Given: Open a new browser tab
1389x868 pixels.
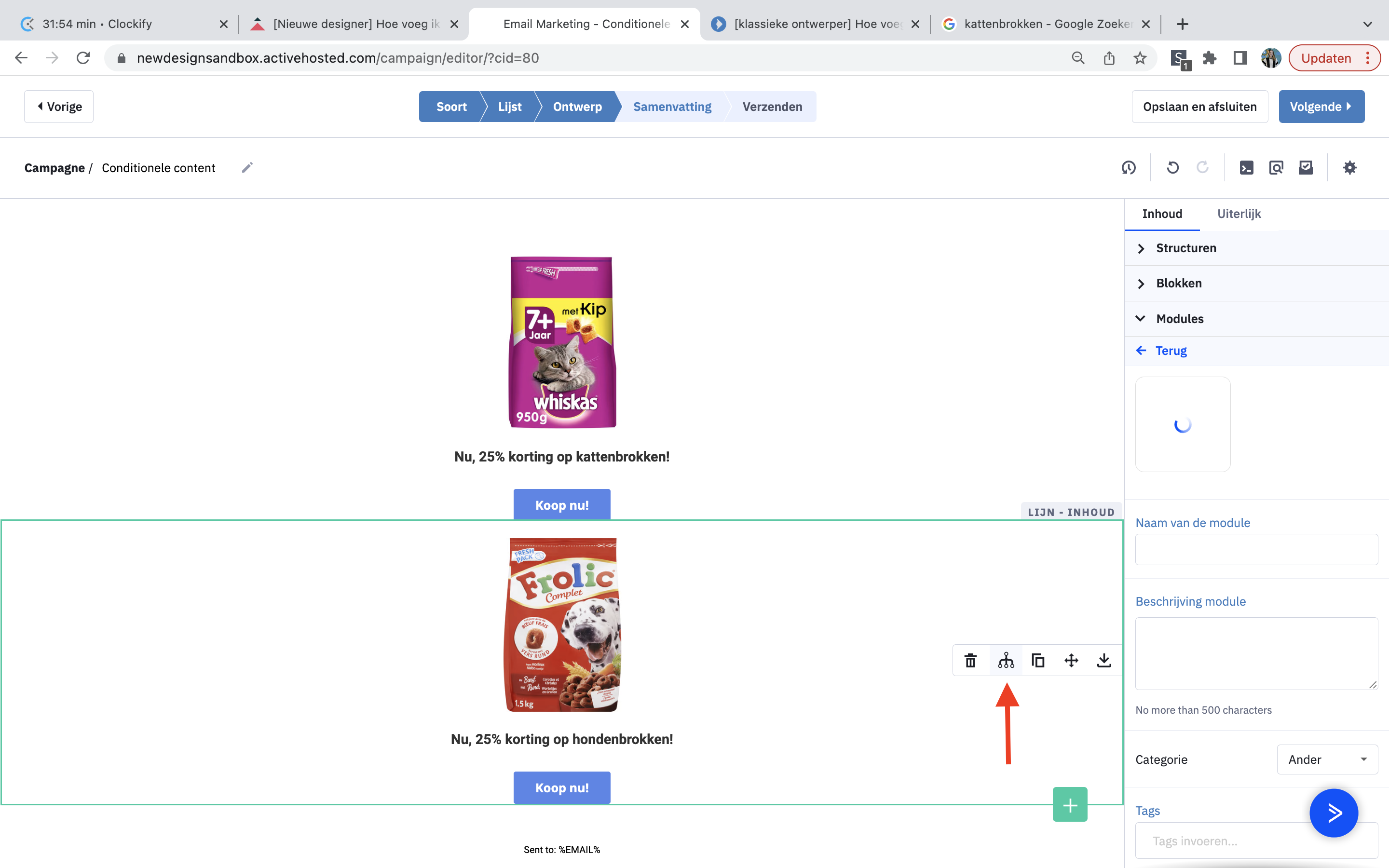Looking at the screenshot, I should coord(1183,24).
